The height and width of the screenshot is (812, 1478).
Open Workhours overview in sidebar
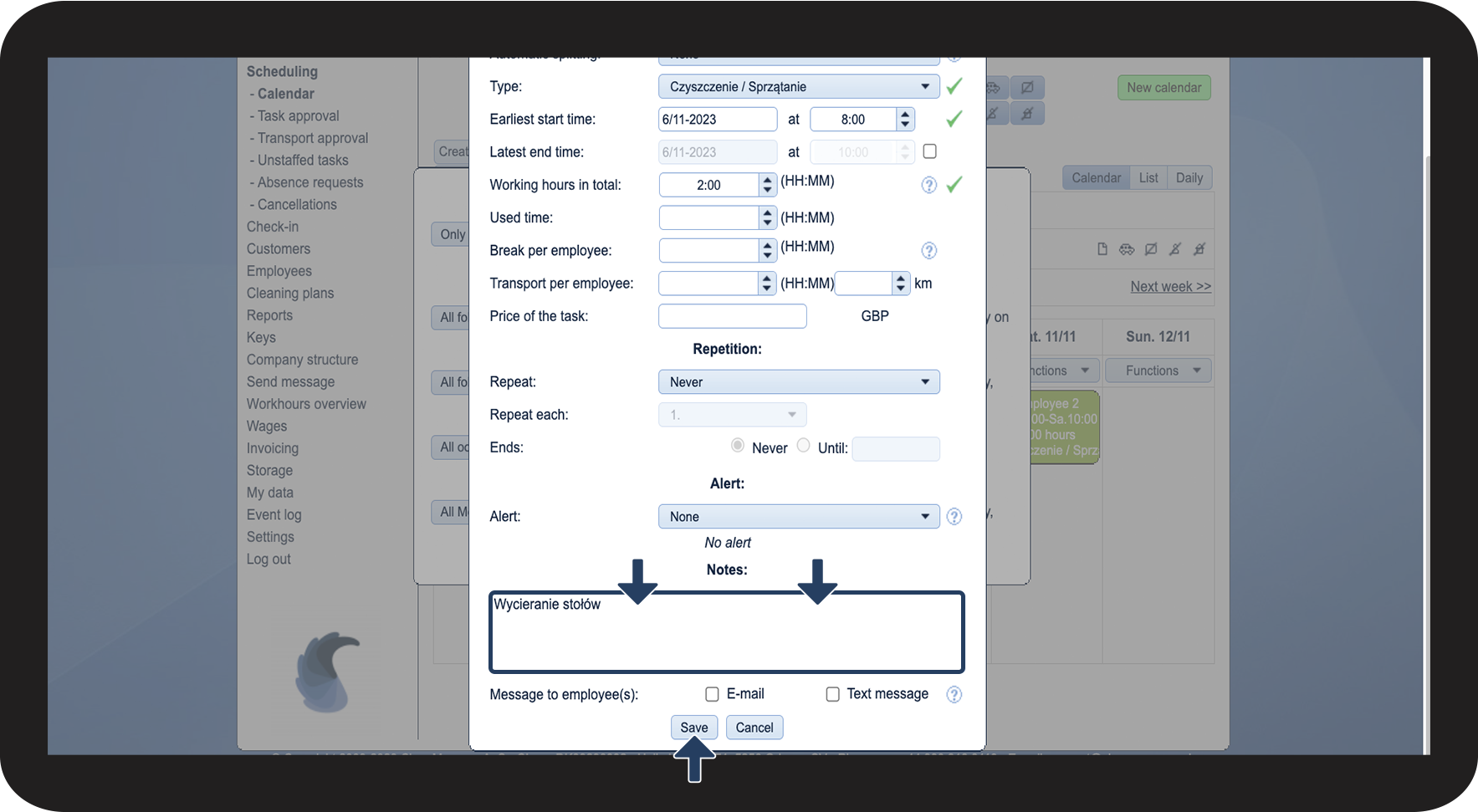pyautogui.click(x=306, y=404)
